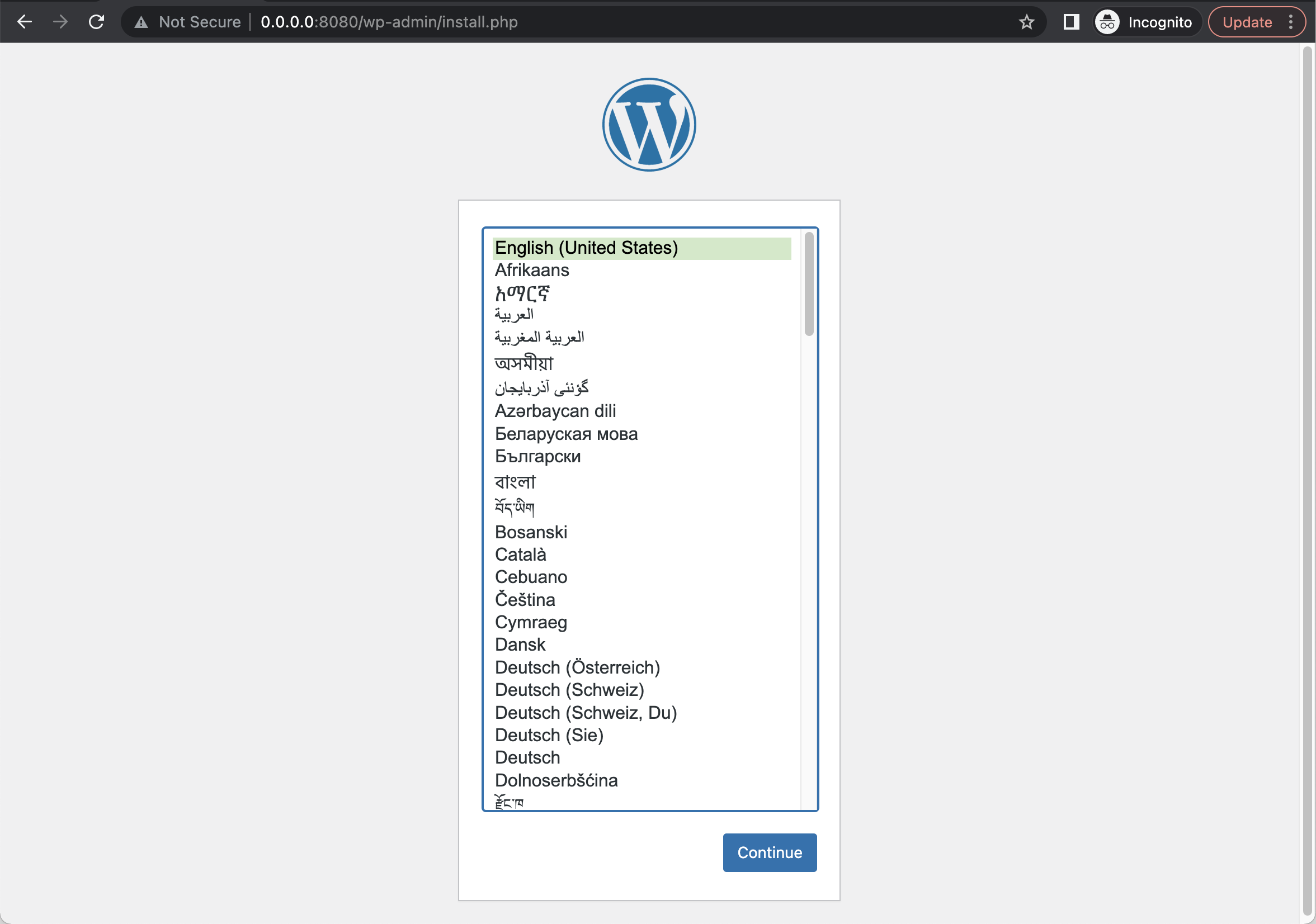Click the Update browser button

pos(1246,22)
